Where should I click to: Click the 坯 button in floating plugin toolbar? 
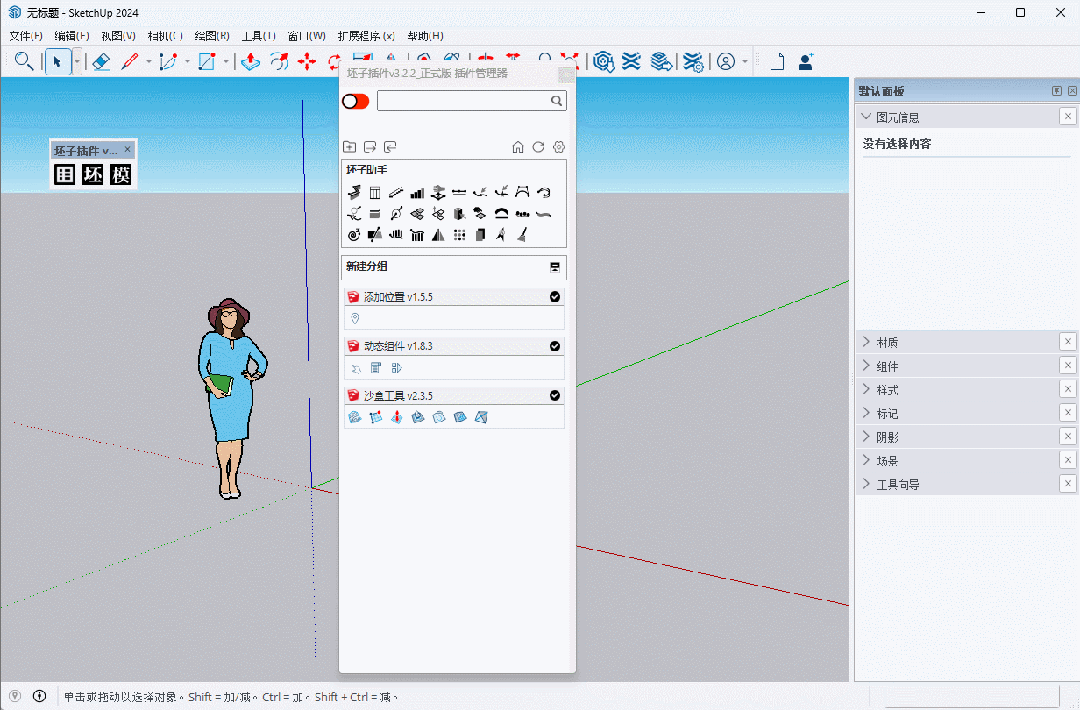coord(93,174)
